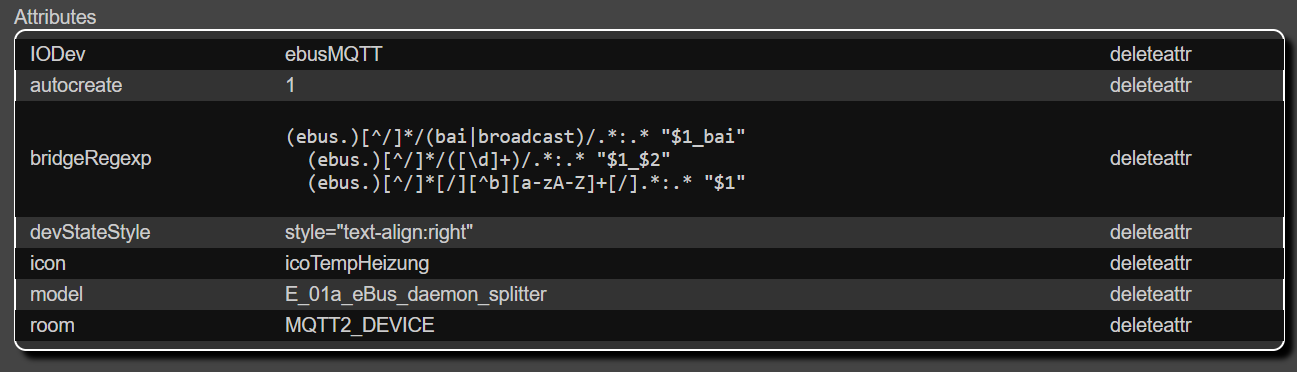Select the MQTT2_DEVICE room value

[x=360, y=326]
